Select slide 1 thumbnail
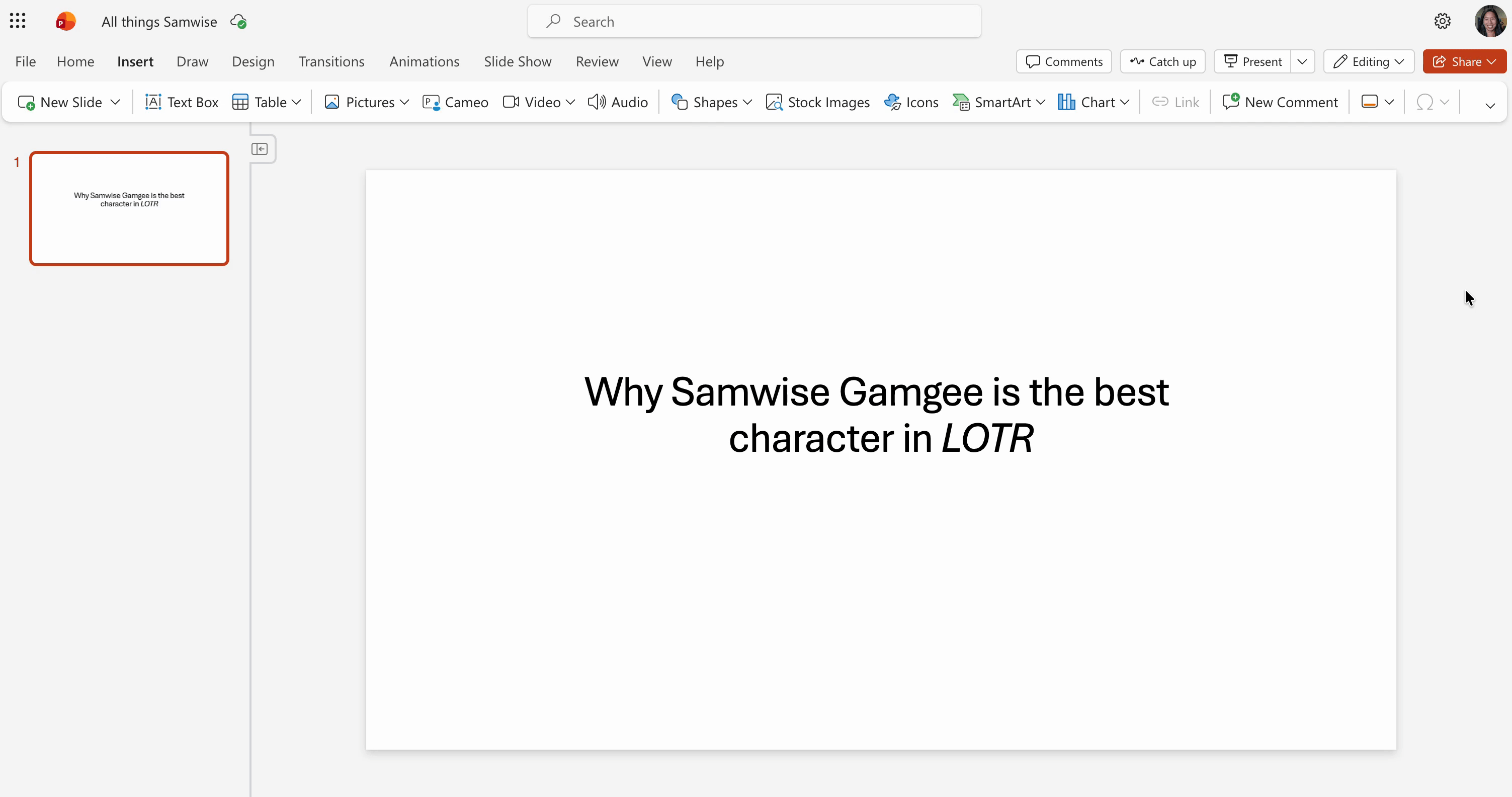 click(129, 208)
